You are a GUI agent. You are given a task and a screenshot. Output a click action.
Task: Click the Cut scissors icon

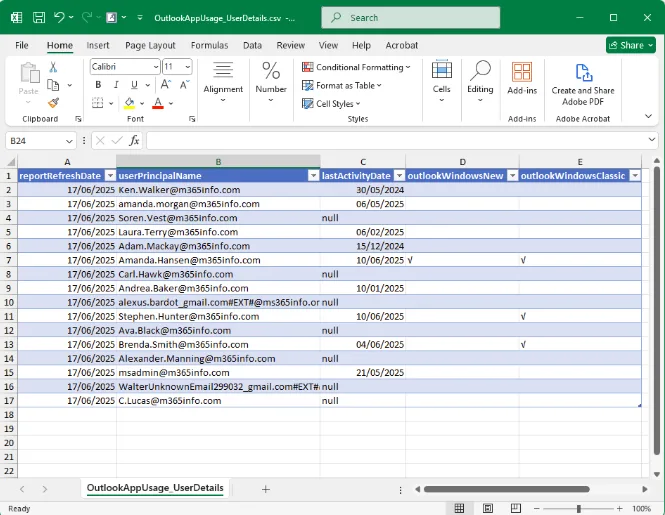pos(54,67)
